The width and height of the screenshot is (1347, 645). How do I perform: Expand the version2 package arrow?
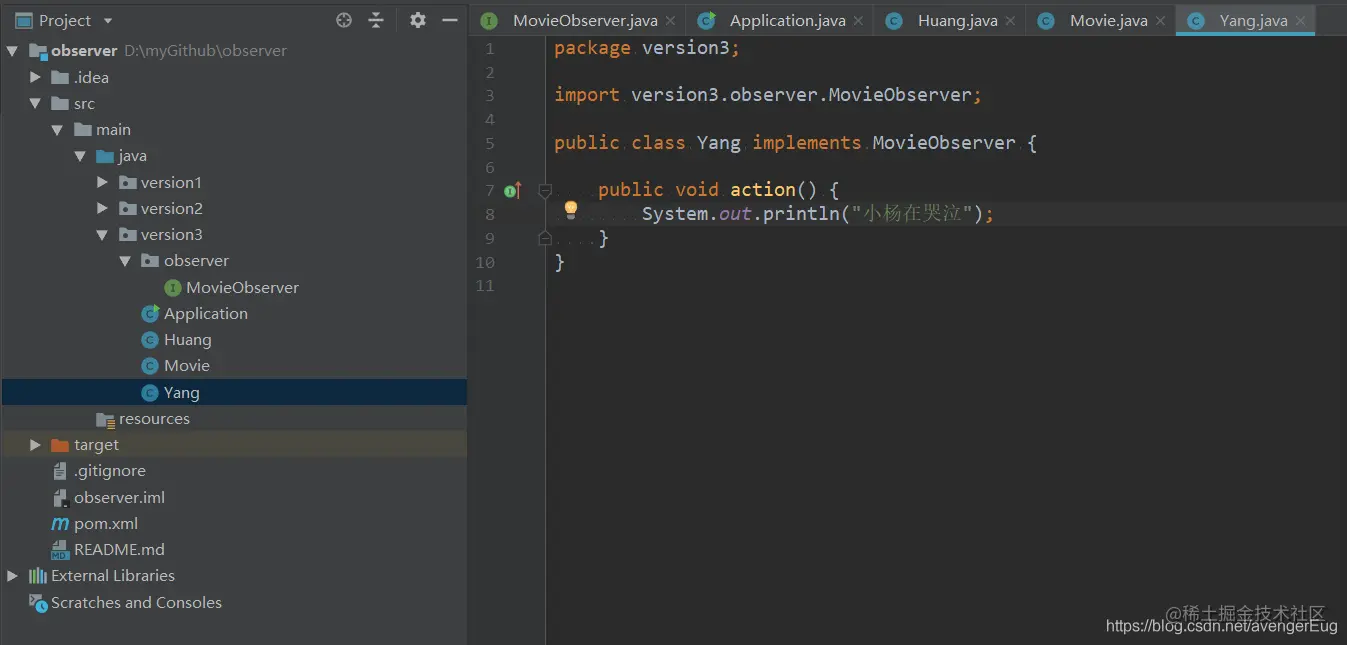[x=103, y=208]
